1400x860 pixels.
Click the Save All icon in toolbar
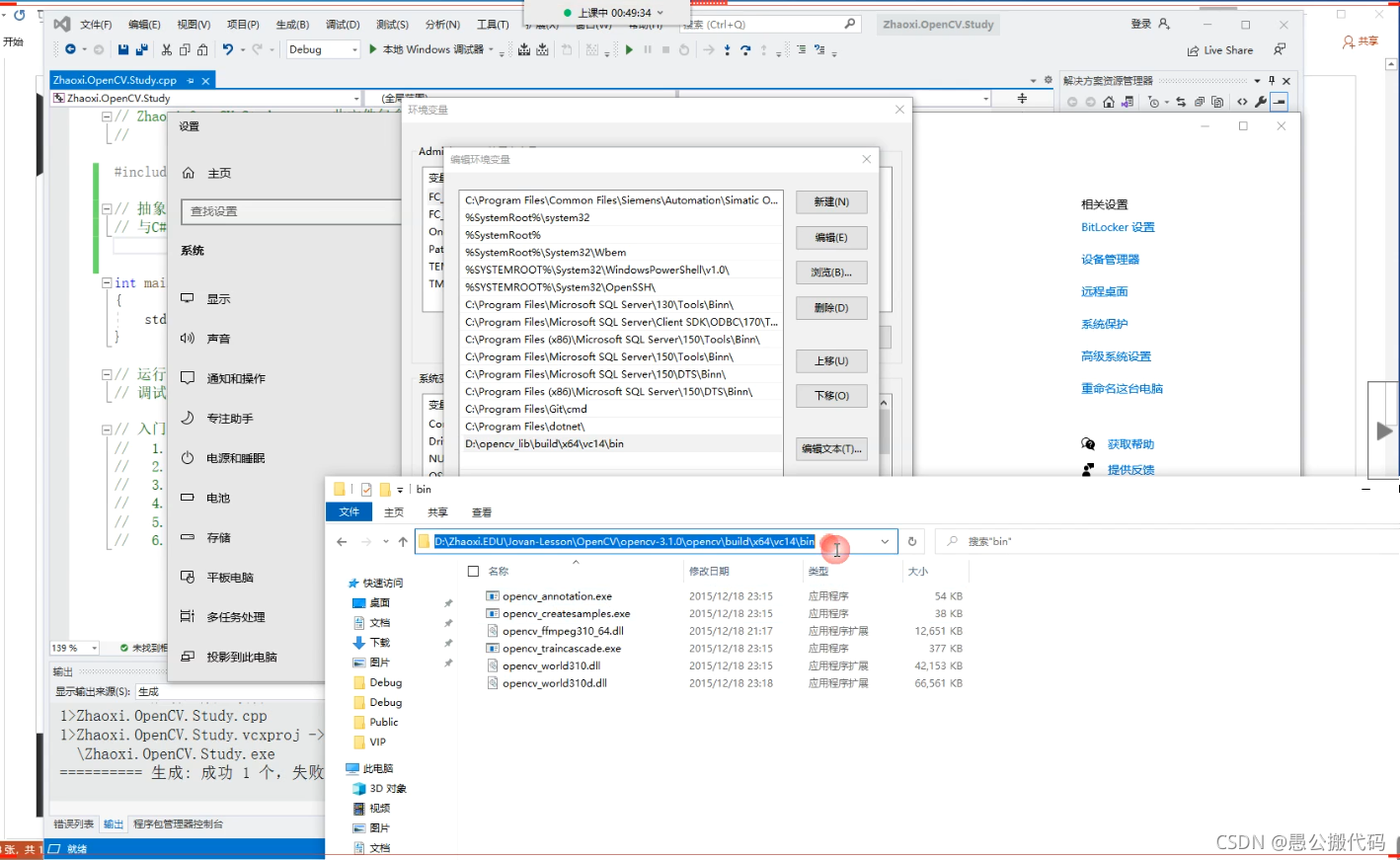tap(142, 49)
